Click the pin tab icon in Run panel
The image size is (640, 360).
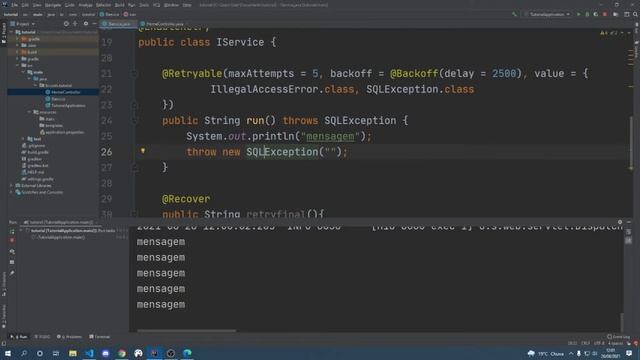click(x=12, y=273)
